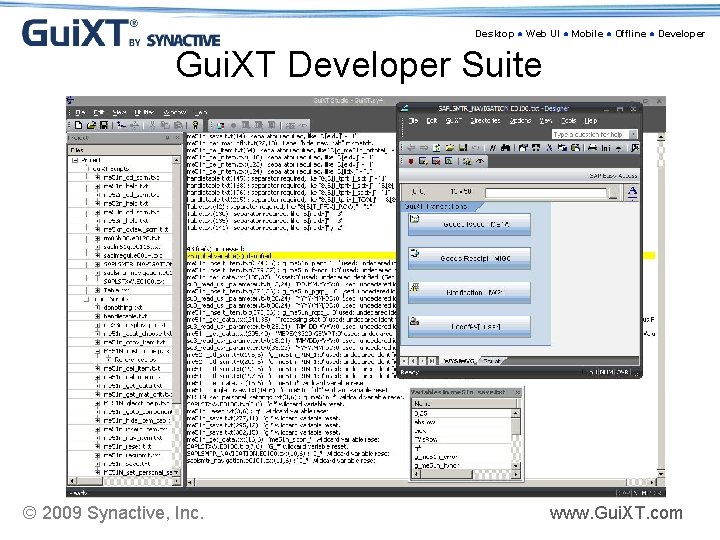Click inside the 'Type a question for help' box

(x=591, y=134)
